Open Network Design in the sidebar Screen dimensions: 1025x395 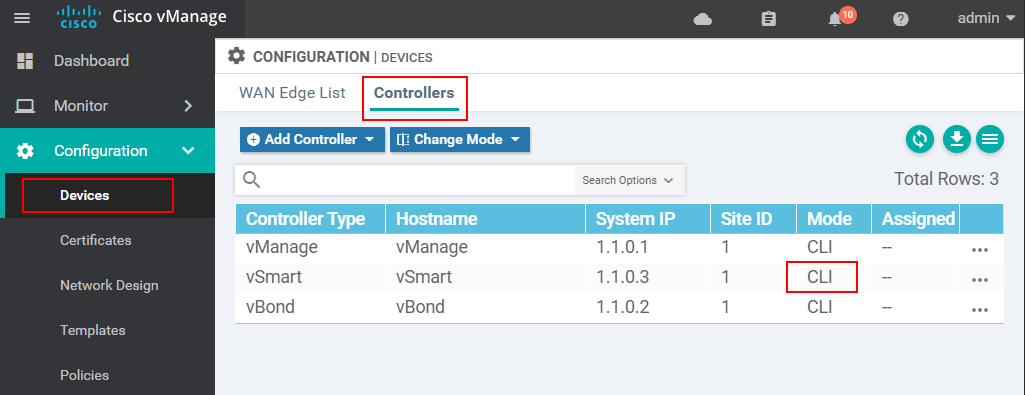tap(109, 285)
